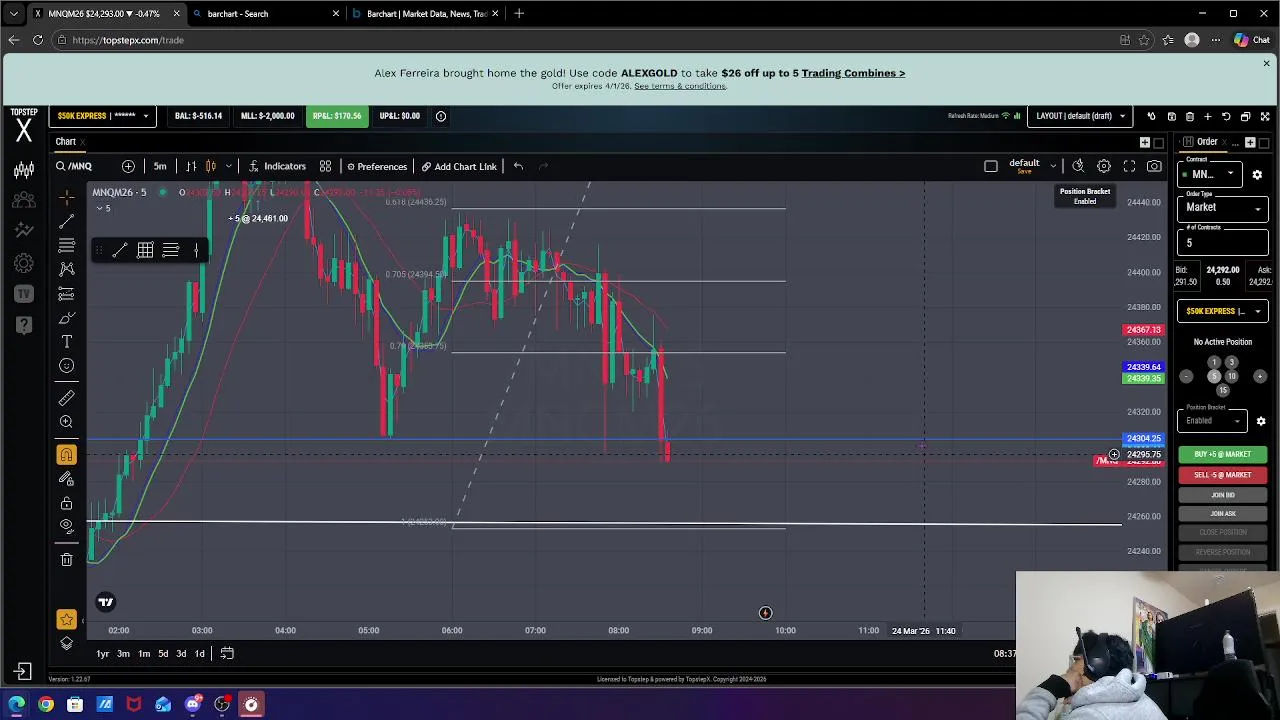Click the trash remove drawings icon
Screen dimensions: 1280x720
pyautogui.click(x=66, y=560)
